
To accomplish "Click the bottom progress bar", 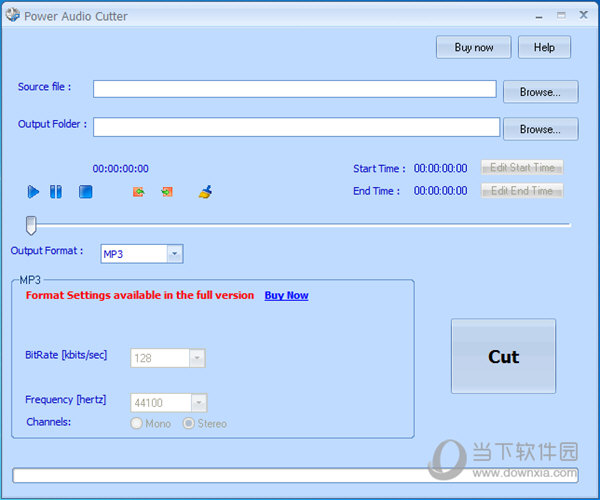I will [x=295, y=476].
